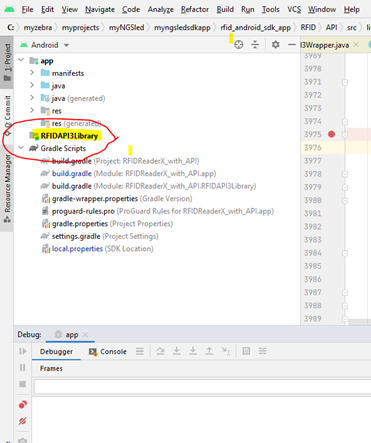Open Project panel settings gear
This screenshot has height=443, width=371.
tap(275, 44)
